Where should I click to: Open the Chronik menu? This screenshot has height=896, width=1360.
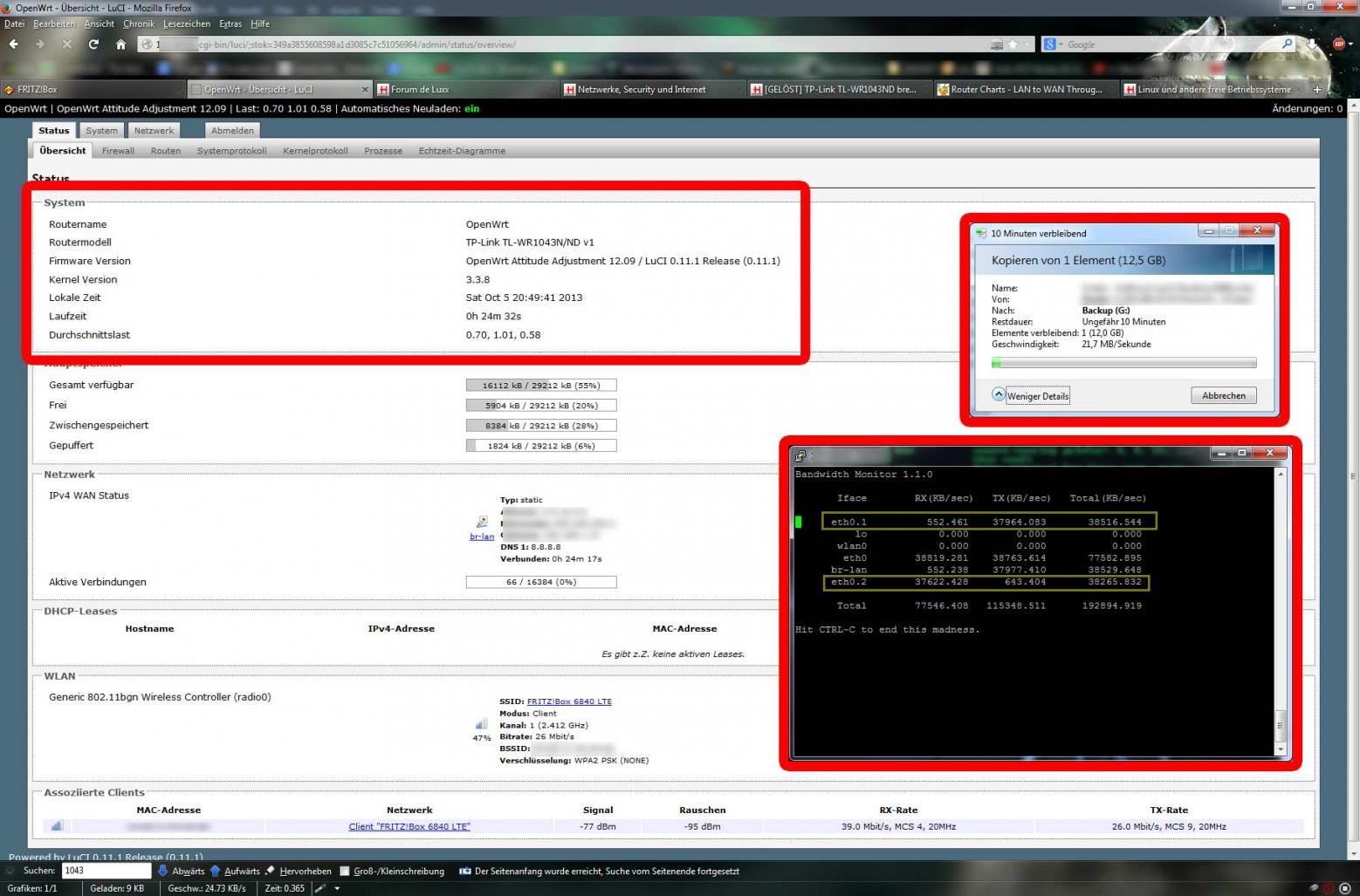(x=139, y=24)
